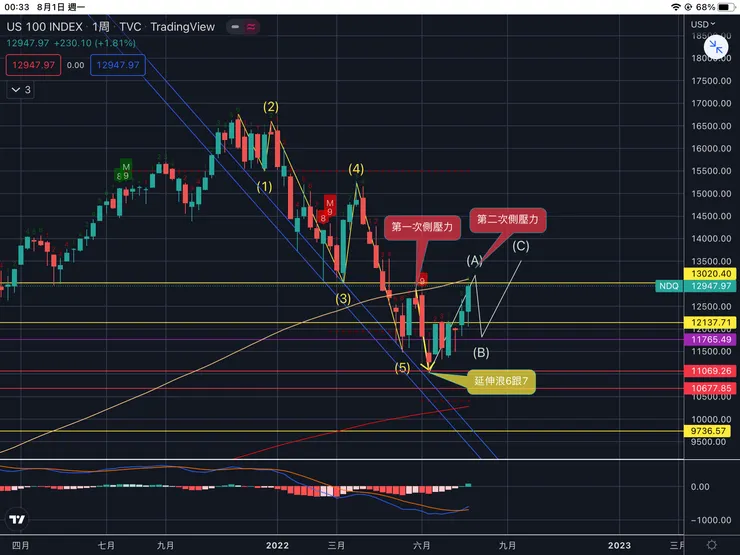Image resolution: width=740 pixels, height=555 pixels.
Task: Click the 第二次側壓力 callout annotation
Action: [x=508, y=220]
